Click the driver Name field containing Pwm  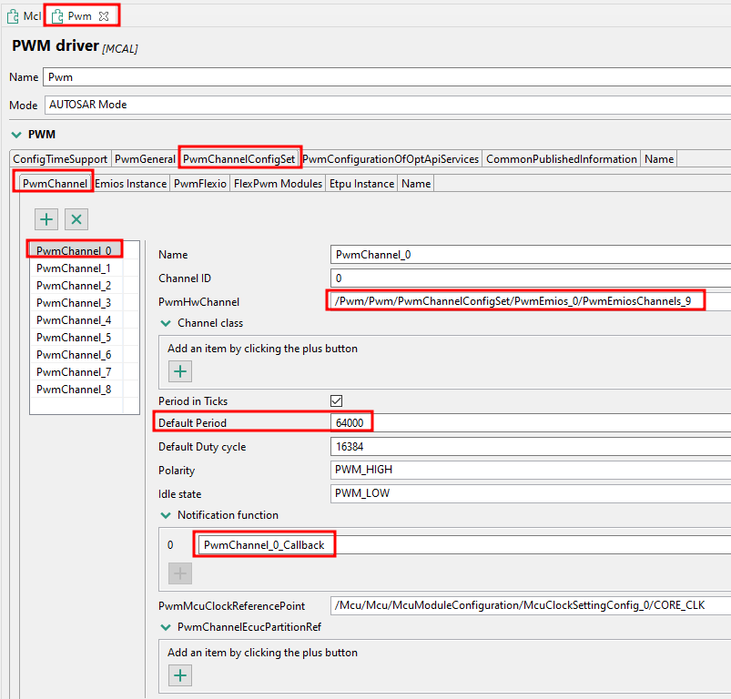tap(387, 77)
